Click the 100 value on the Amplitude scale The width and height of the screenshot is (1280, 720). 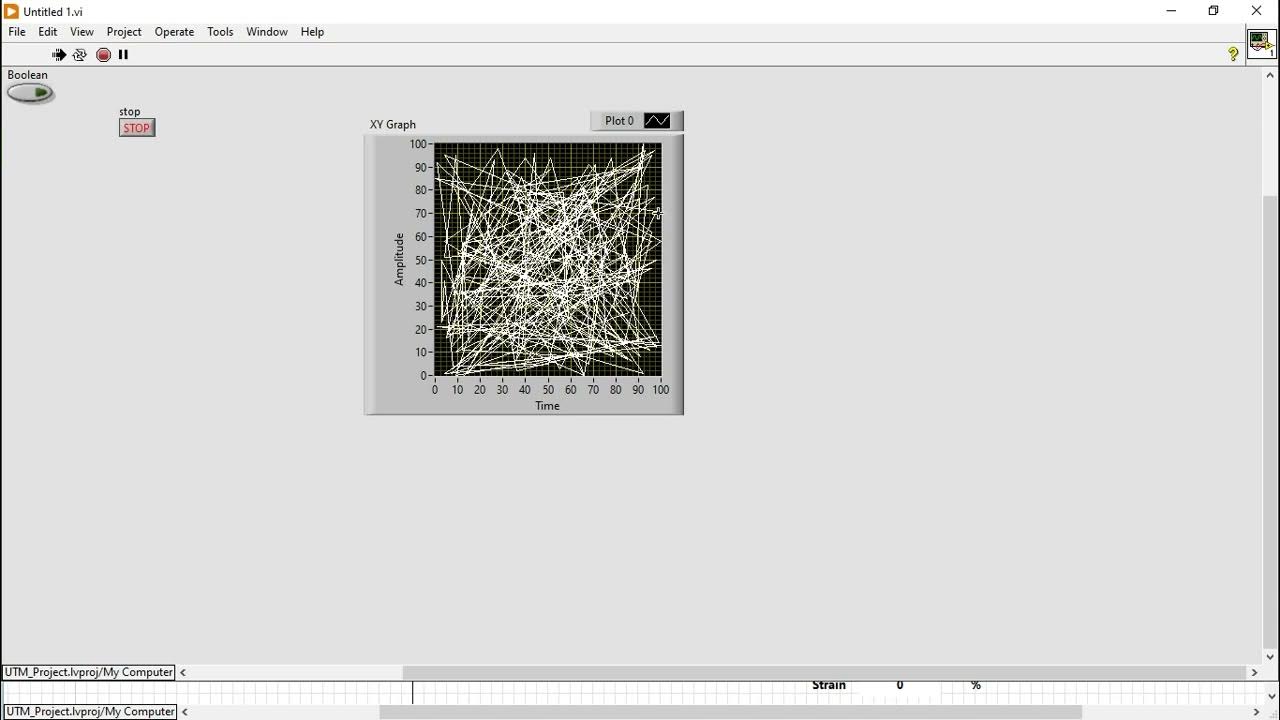tap(417, 144)
